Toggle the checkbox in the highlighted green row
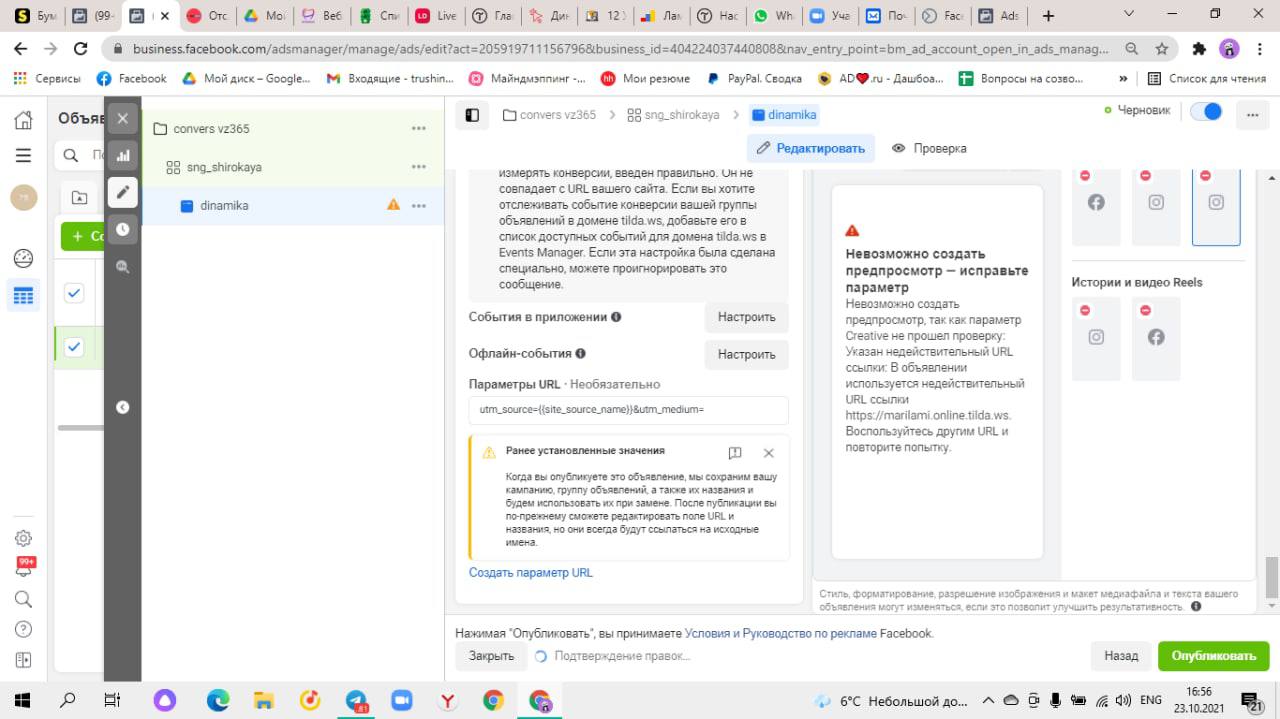1280x719 pixels. click(74, 347)
